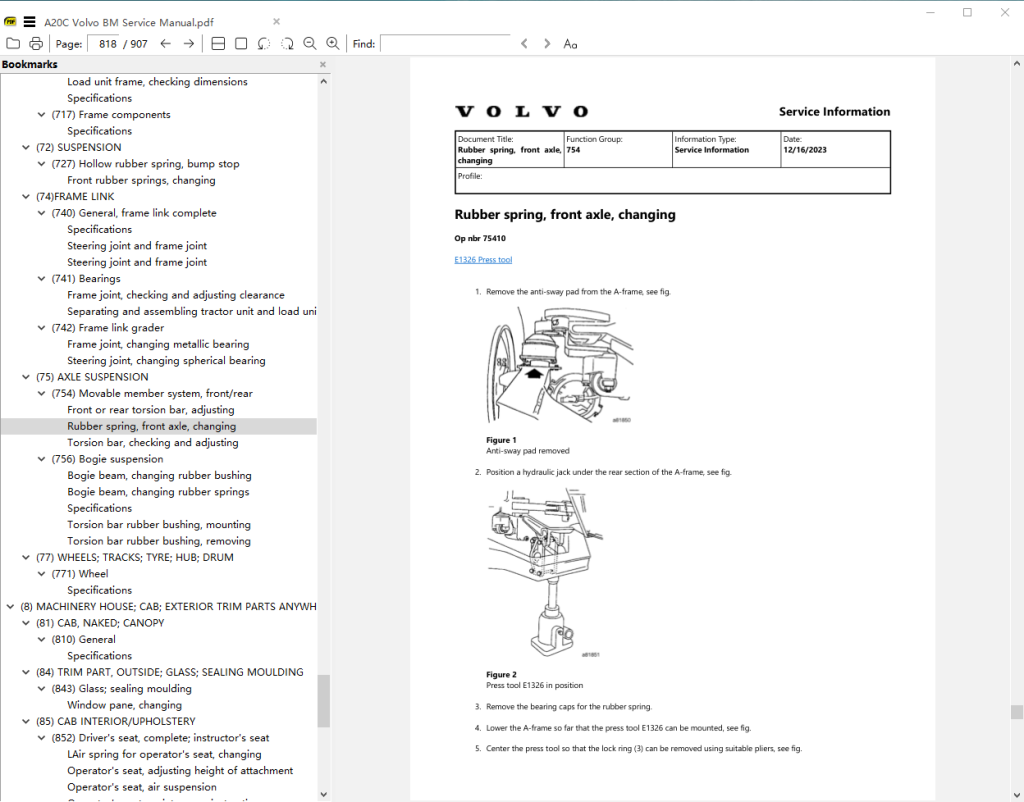Viewport: 1024px width, 802px height.
Task: Open file with folder icon in toolbar
Action: click(13, 44)
